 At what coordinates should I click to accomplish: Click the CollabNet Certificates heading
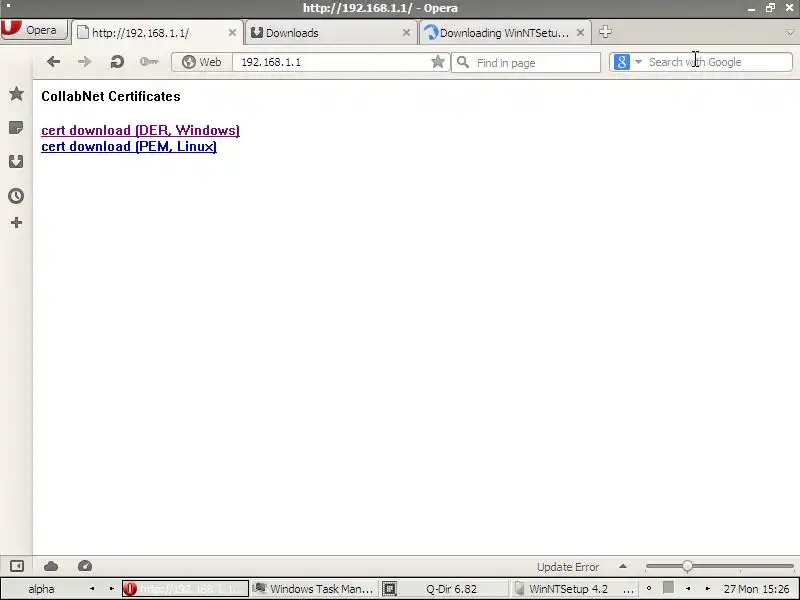111,96
